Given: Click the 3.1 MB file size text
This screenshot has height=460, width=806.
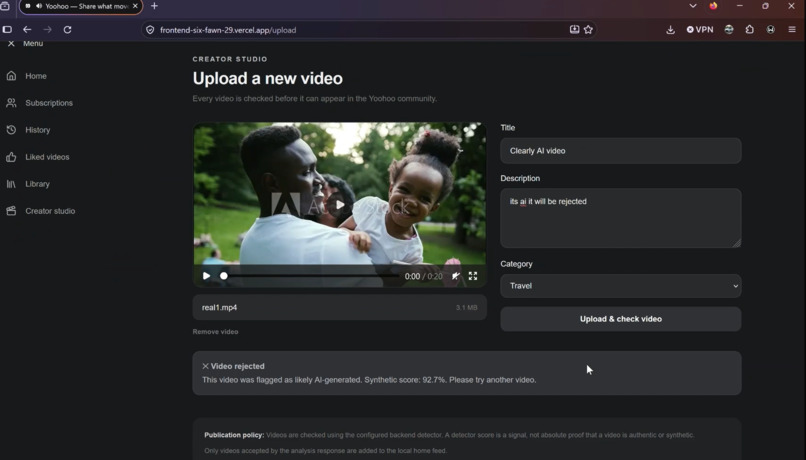Looking at the screenshot, I should coord(466,308).
